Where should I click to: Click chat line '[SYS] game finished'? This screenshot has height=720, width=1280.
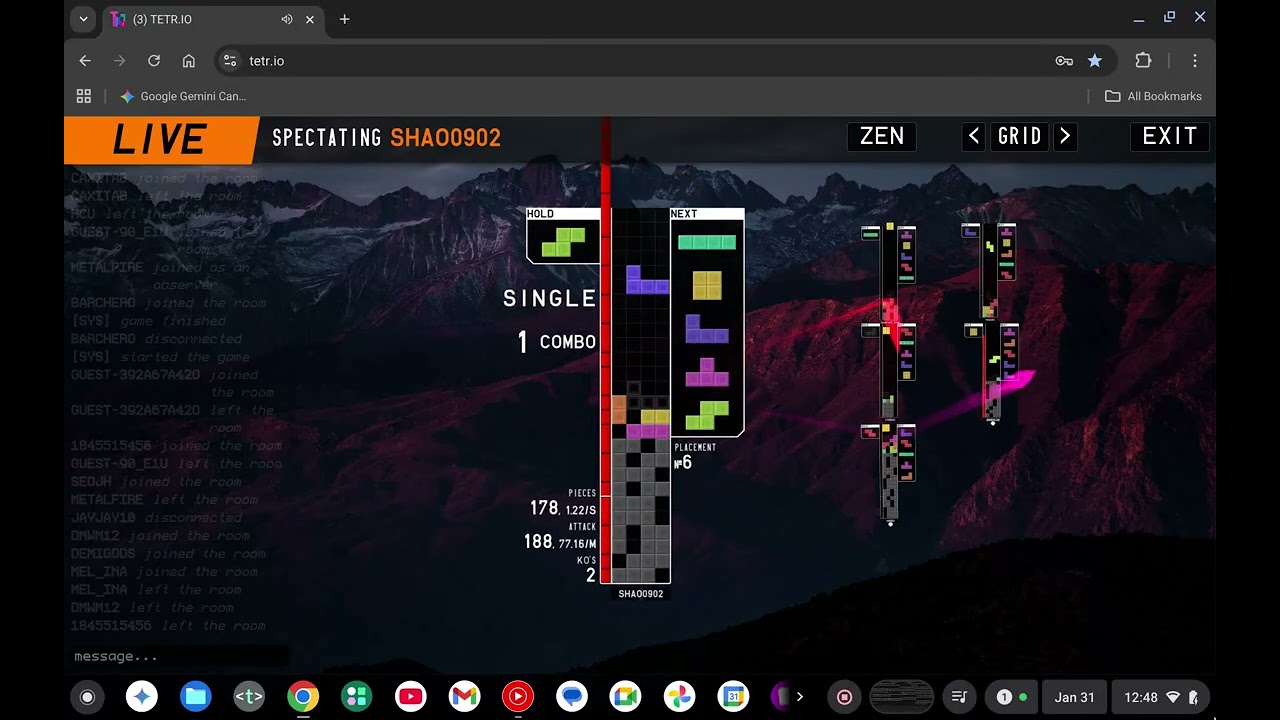pyautogui.click(x=148, y=321)
